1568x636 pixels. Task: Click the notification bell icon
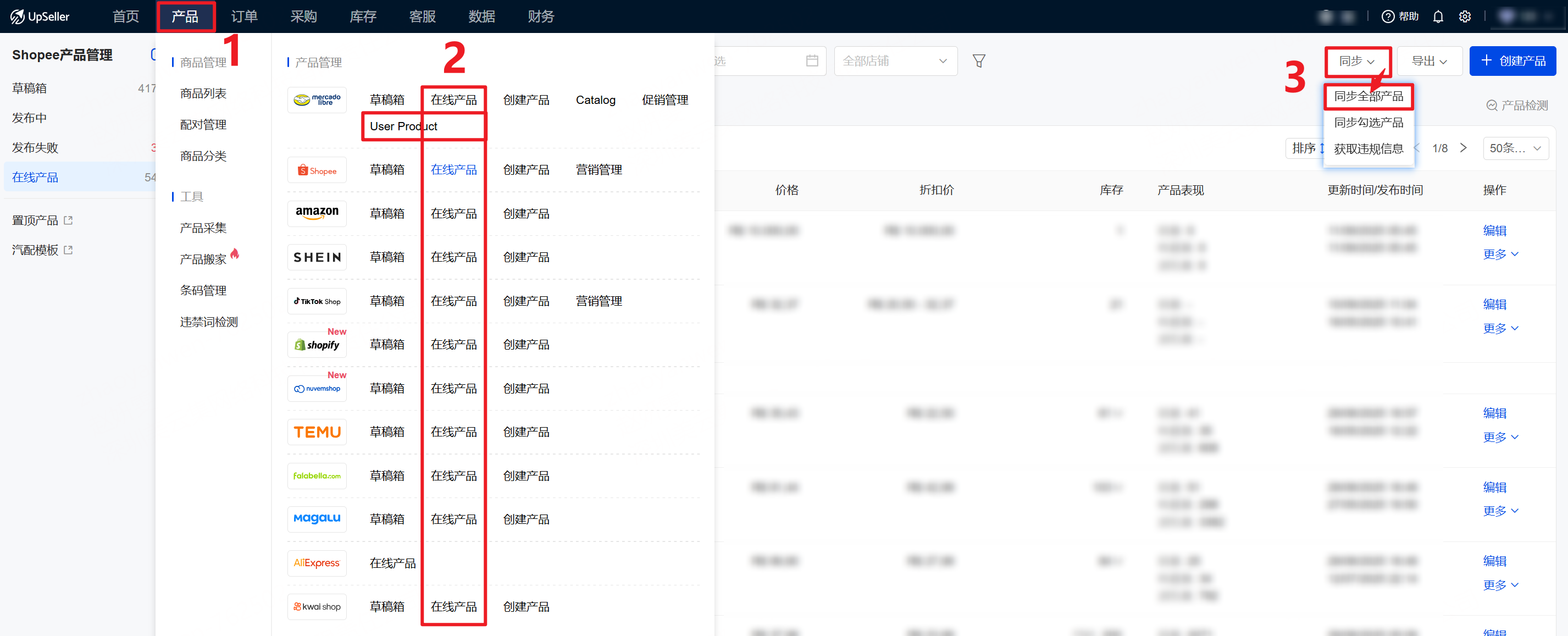[1438, 16]
